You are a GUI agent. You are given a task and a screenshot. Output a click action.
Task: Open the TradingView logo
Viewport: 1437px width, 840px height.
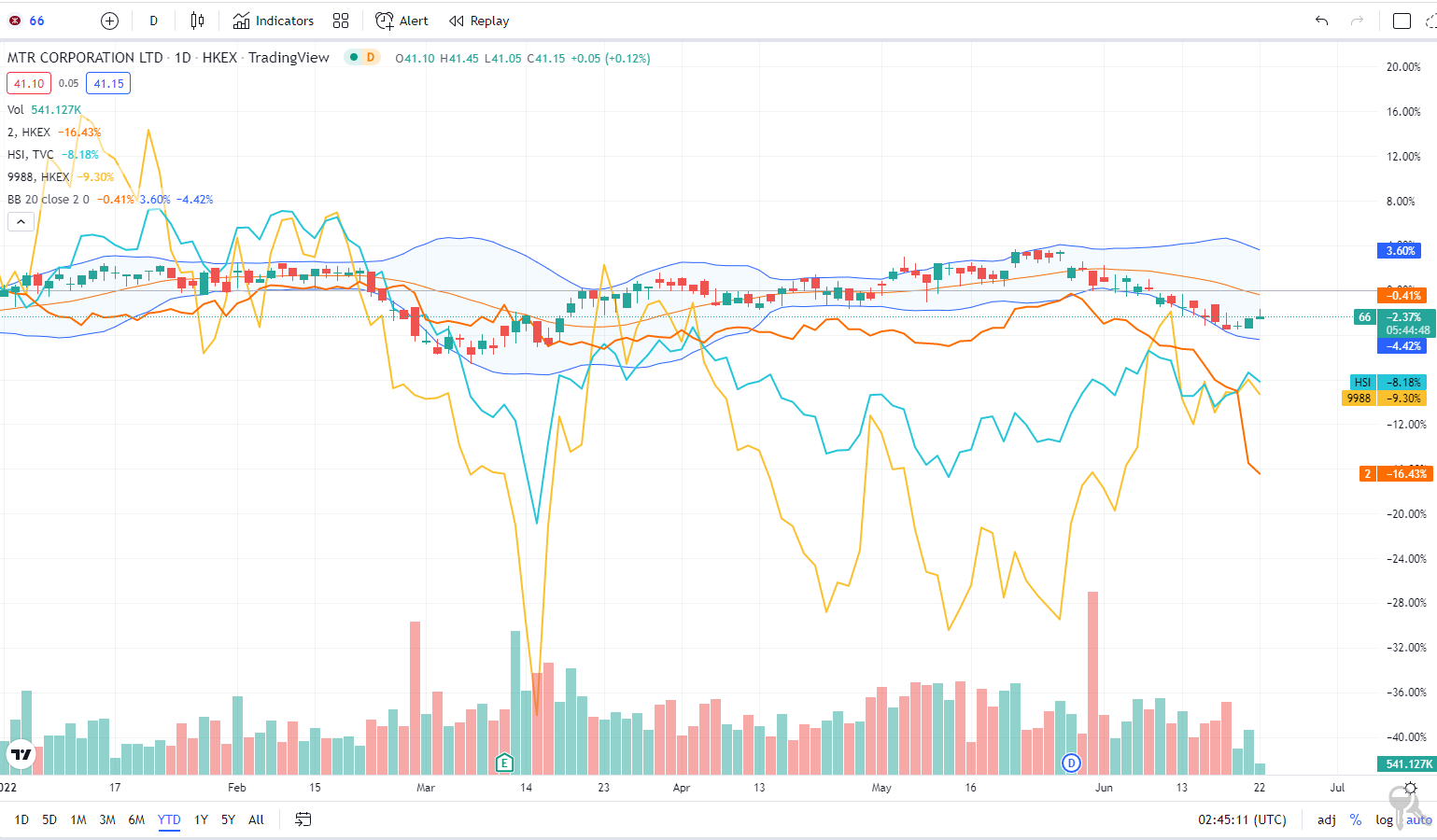[x=21, y=754]
